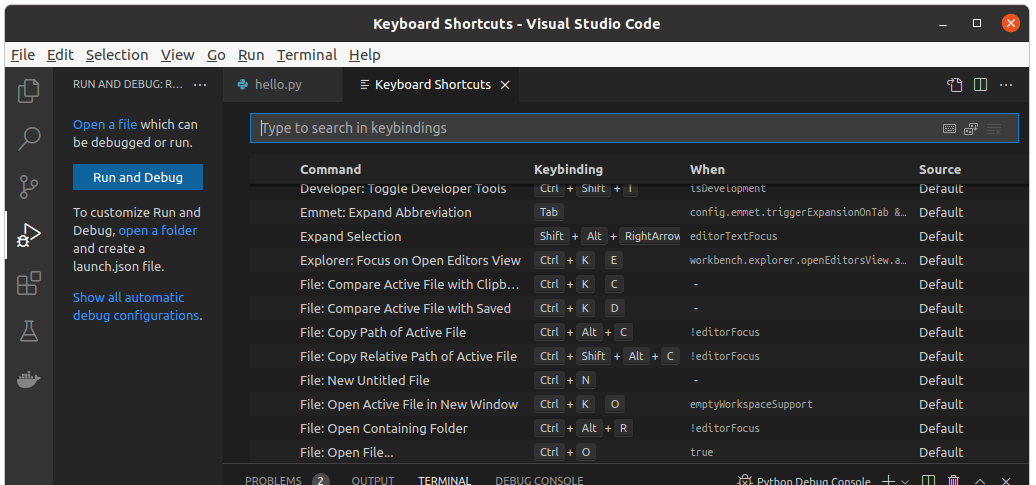This screenshot has width=1036, height=485.
Task: Split the editor to the right
Action: coord(980,85)
